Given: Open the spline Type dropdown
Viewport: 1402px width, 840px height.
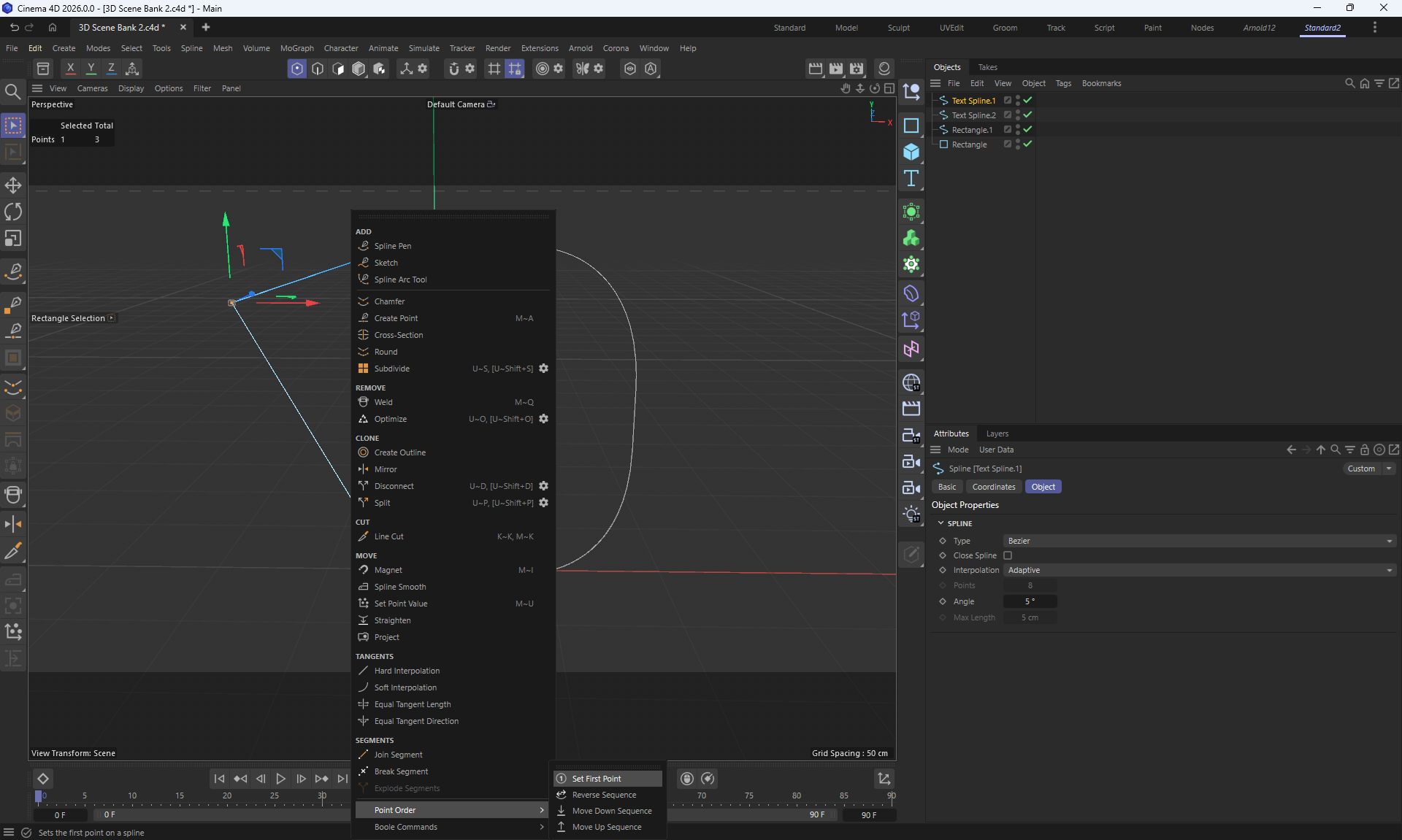Looking at the screenshot, I should click(1199, 541).
